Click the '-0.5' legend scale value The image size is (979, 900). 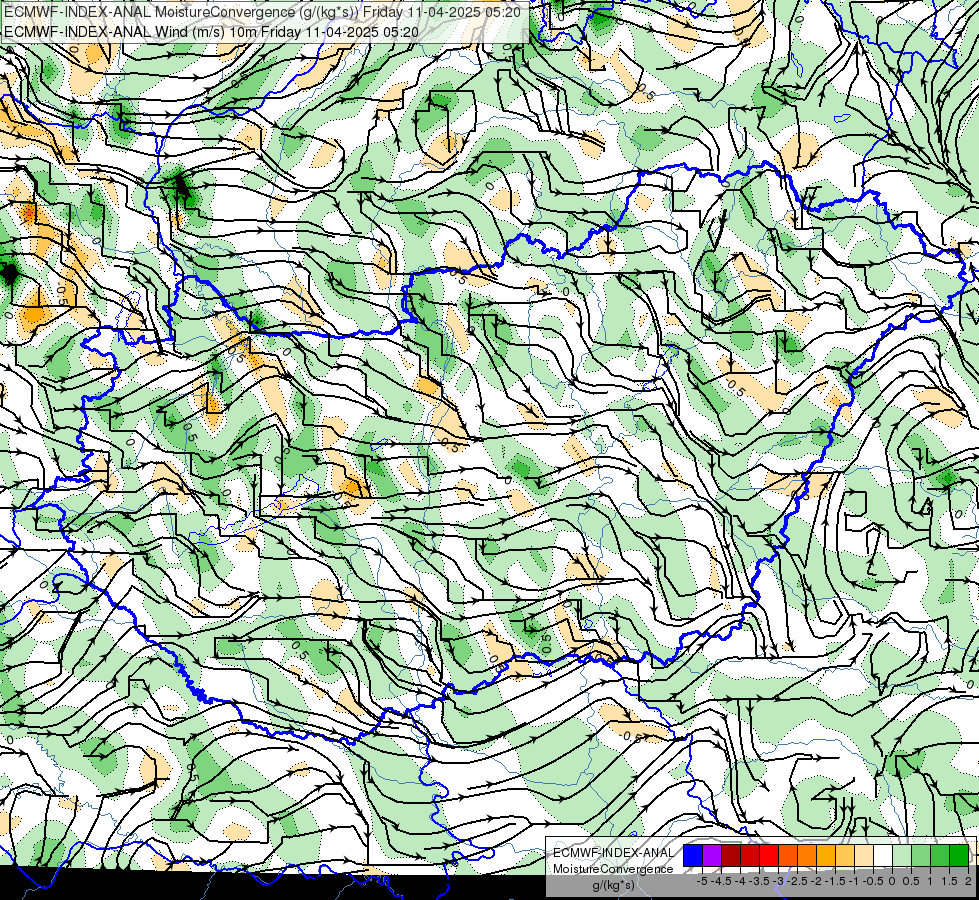tap(873, 881)
